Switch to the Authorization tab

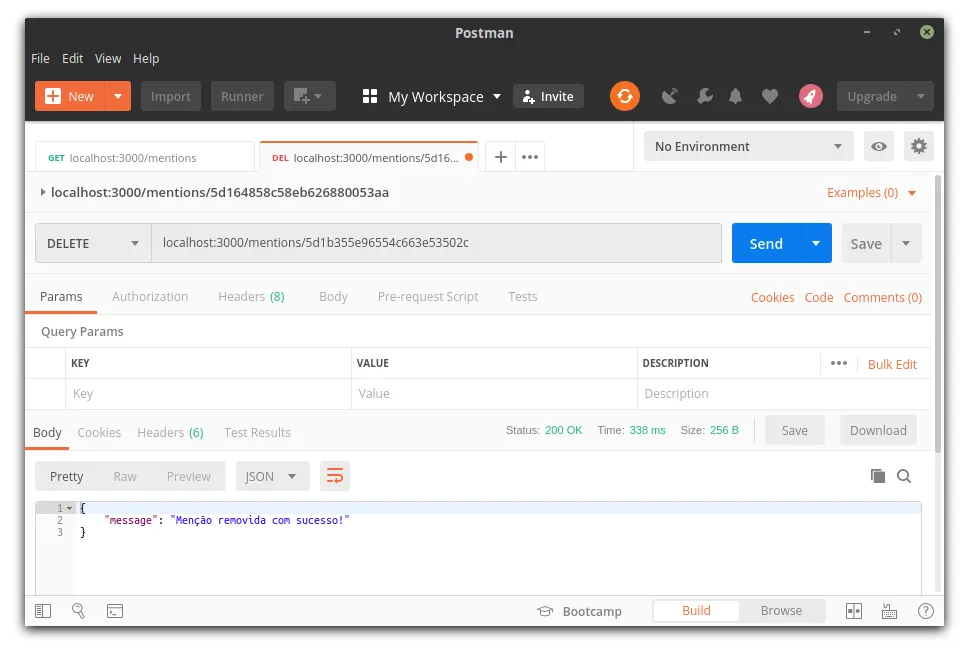(x=150, y=297)
